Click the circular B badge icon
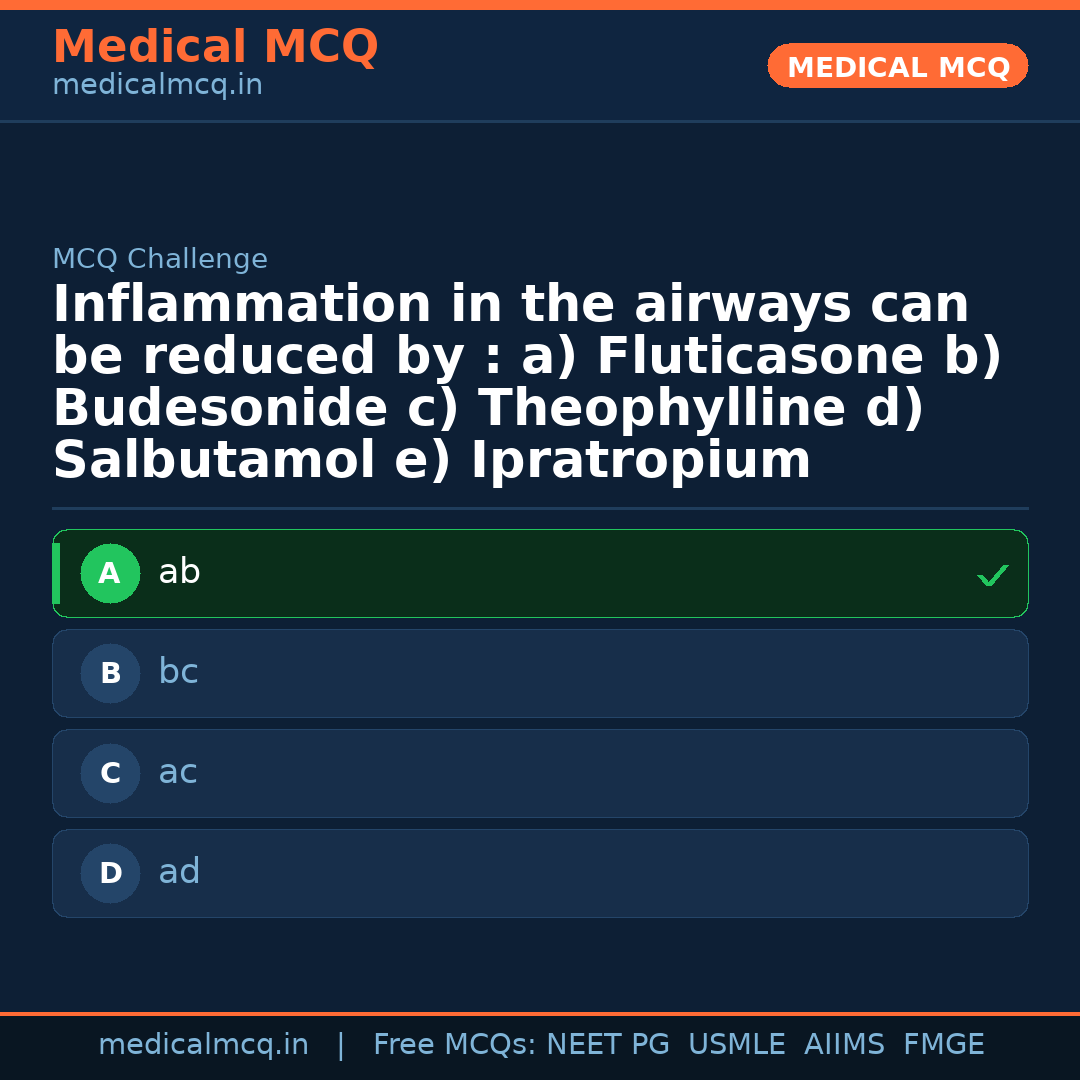Screen dimensions: 1080x1080 (110, 673)
